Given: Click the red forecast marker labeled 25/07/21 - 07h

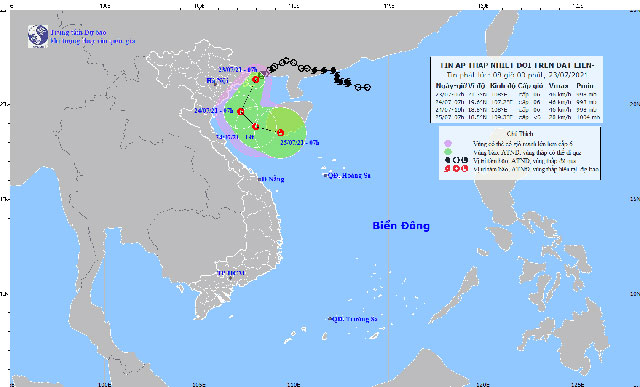Looking at the screenshot, I should coord(280,132).
